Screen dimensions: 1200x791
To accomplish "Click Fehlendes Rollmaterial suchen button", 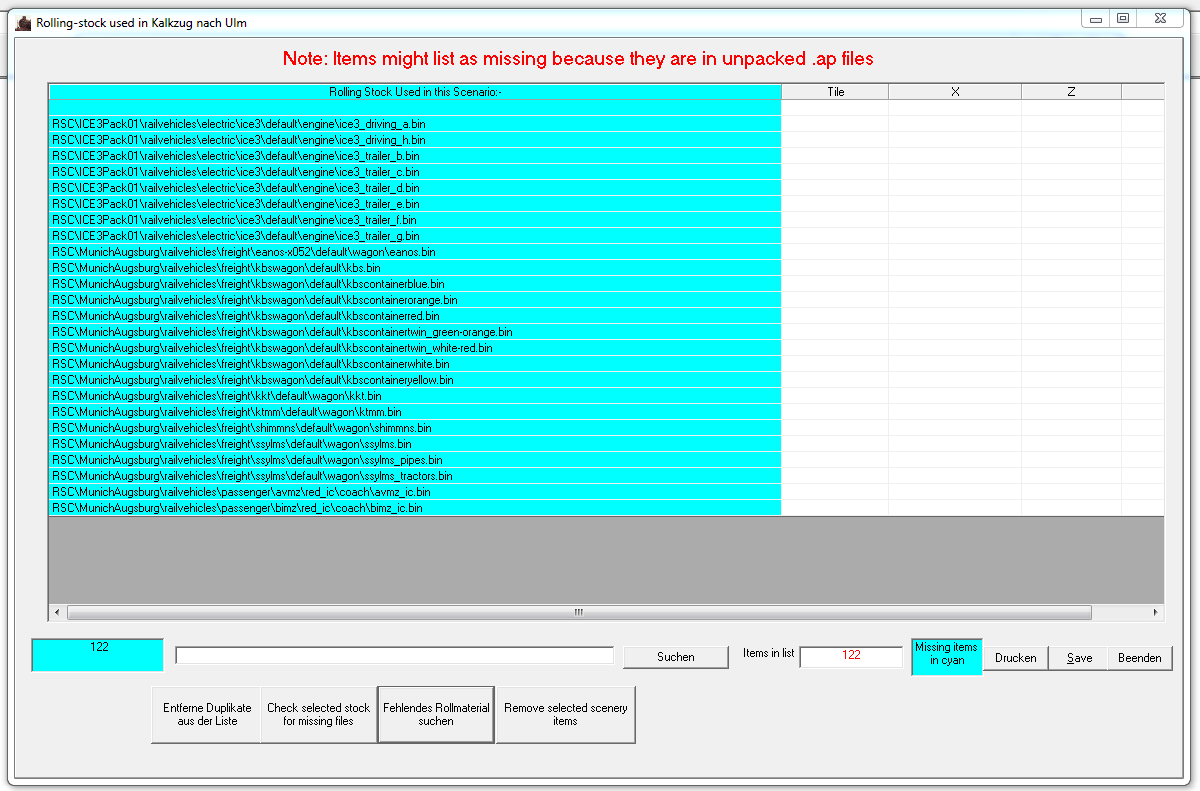I will [436, 714].
